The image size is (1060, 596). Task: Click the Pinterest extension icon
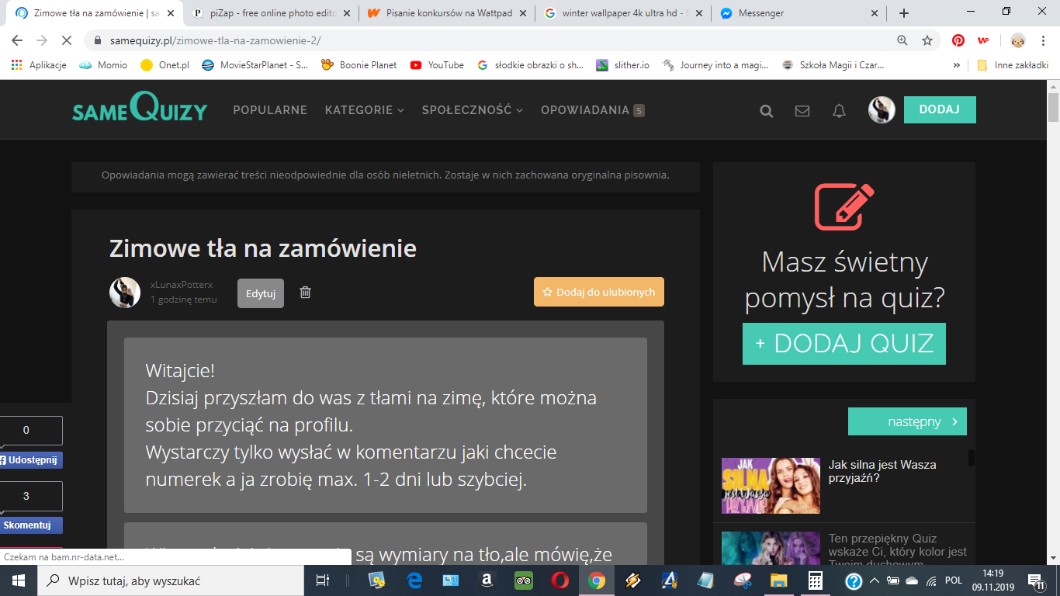[x=958, y=41]
